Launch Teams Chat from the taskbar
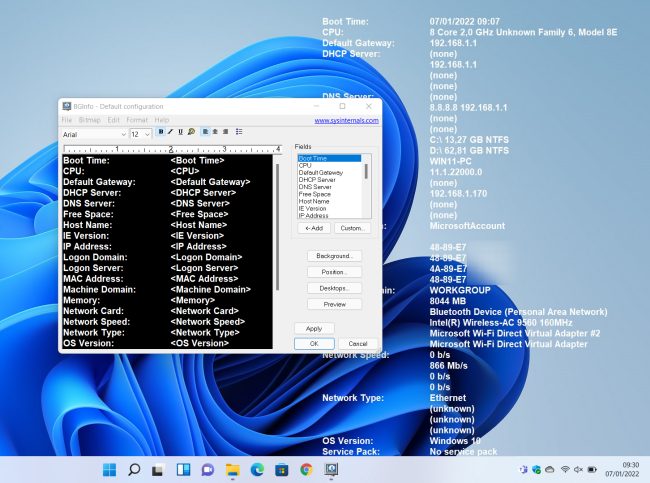650x483 pixels. click(208, 470)
